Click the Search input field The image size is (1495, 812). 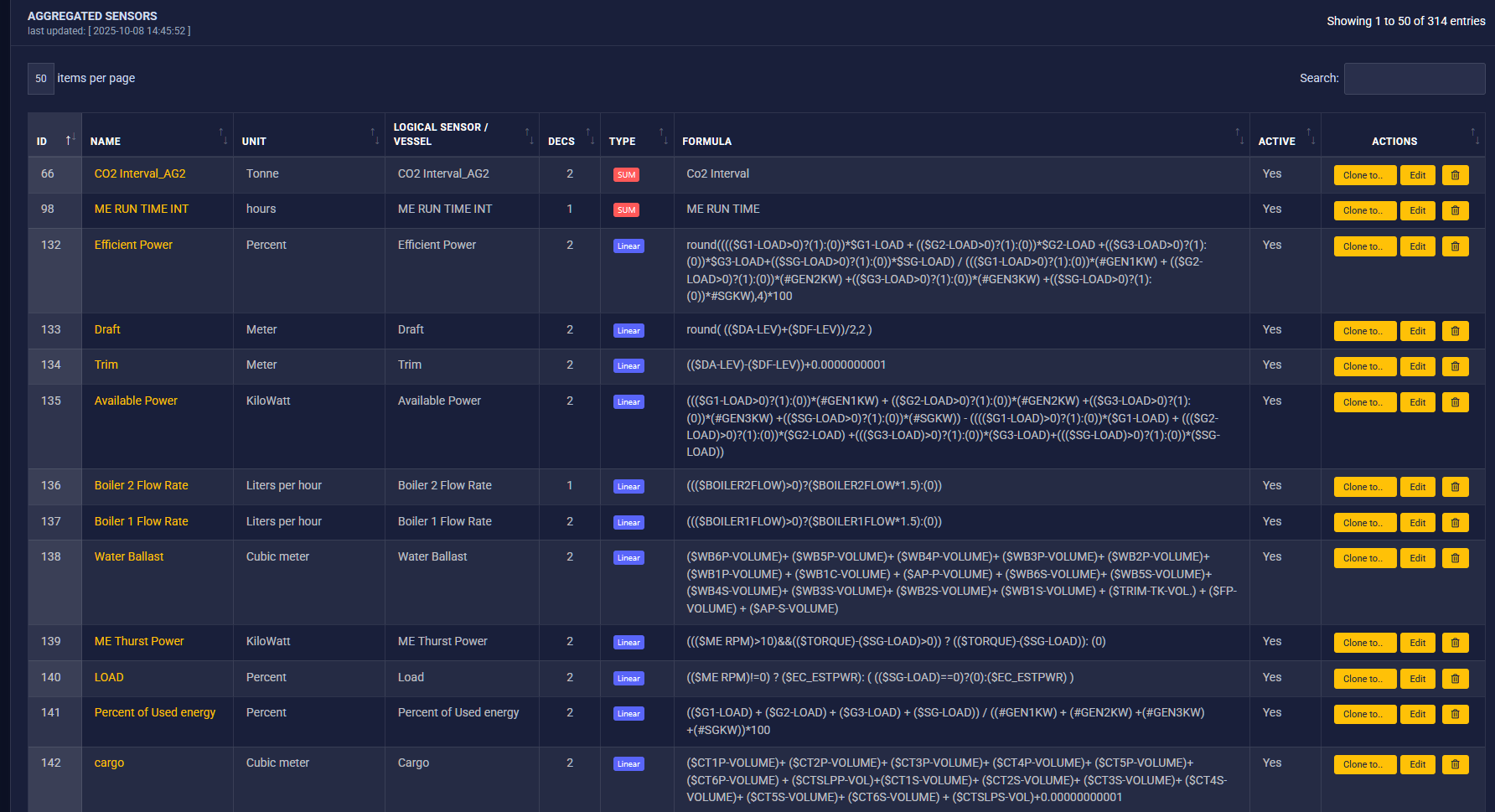click(1414, 78)
